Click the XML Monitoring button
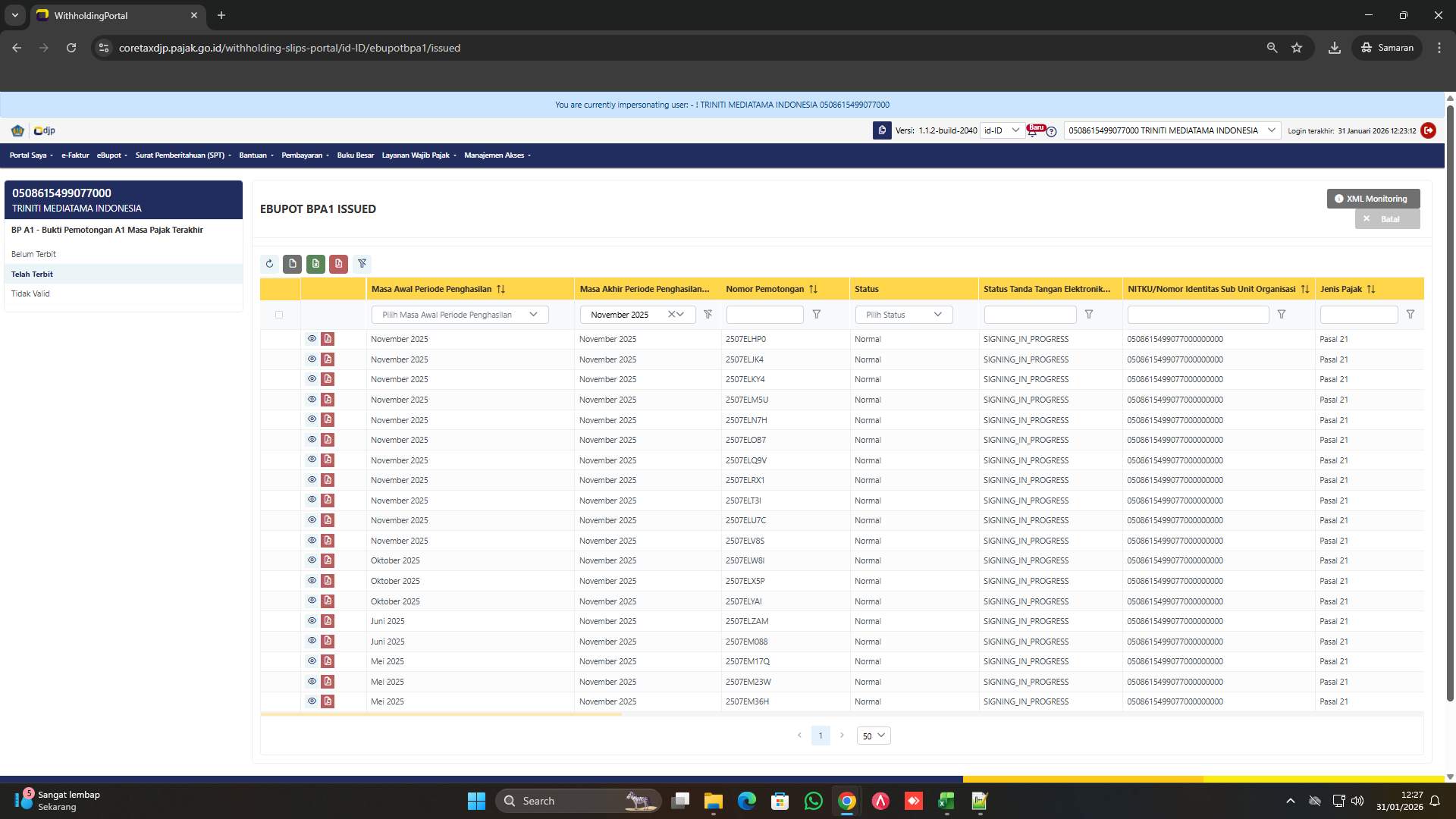 click(1373, 199)
